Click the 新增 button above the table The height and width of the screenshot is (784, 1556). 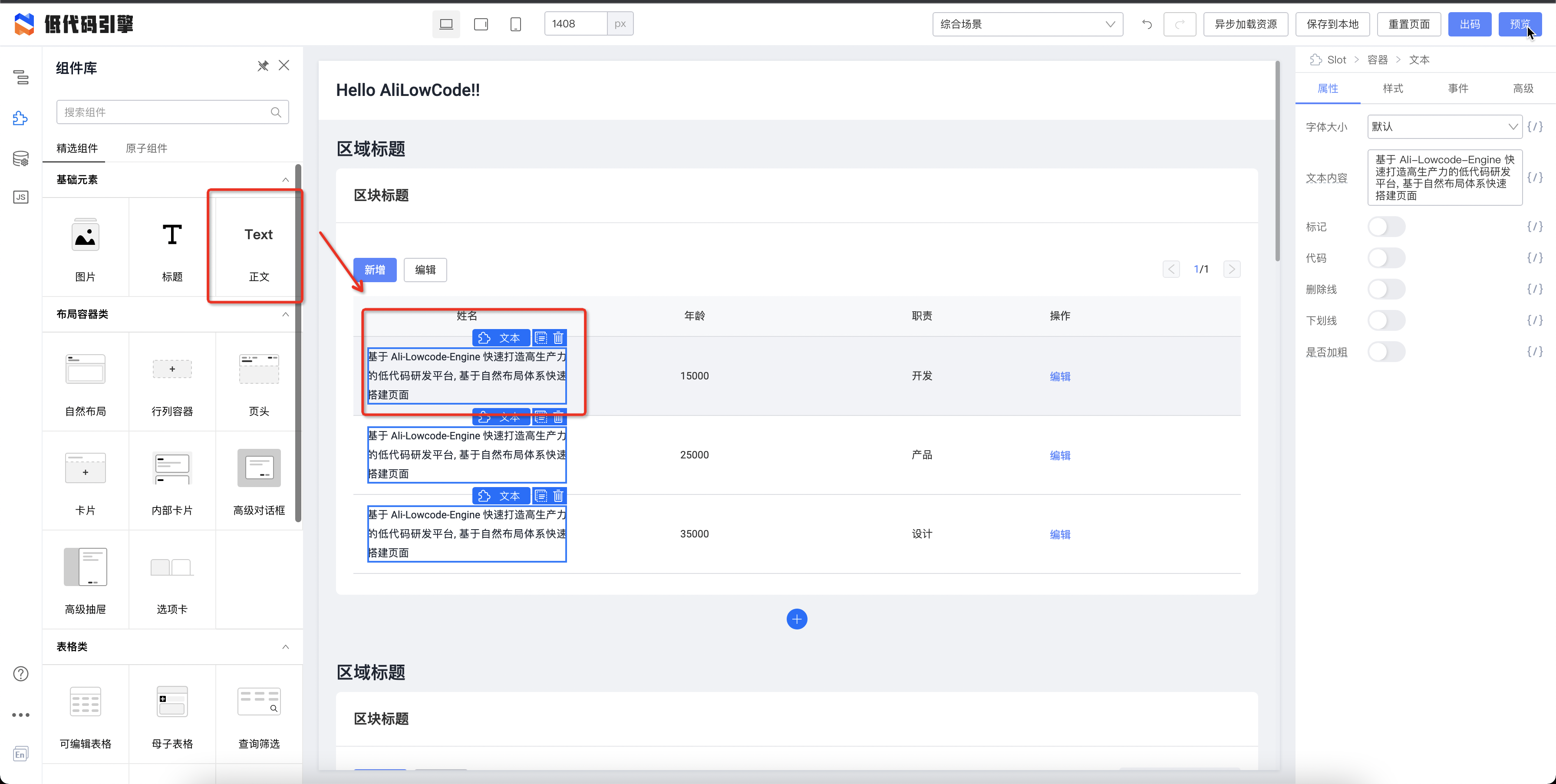[x=375, y=270]
